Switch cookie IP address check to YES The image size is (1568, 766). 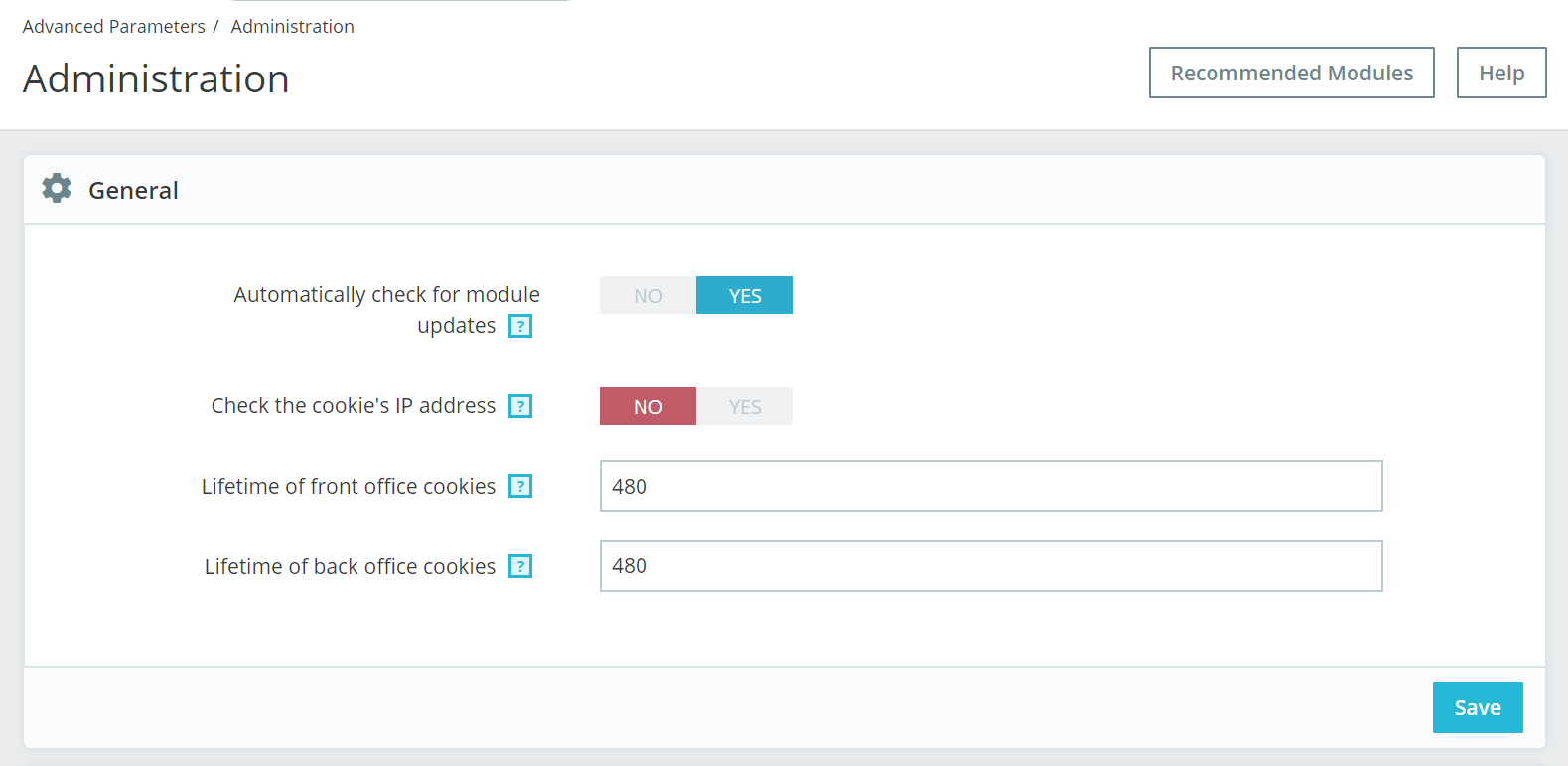click(745, 407)
